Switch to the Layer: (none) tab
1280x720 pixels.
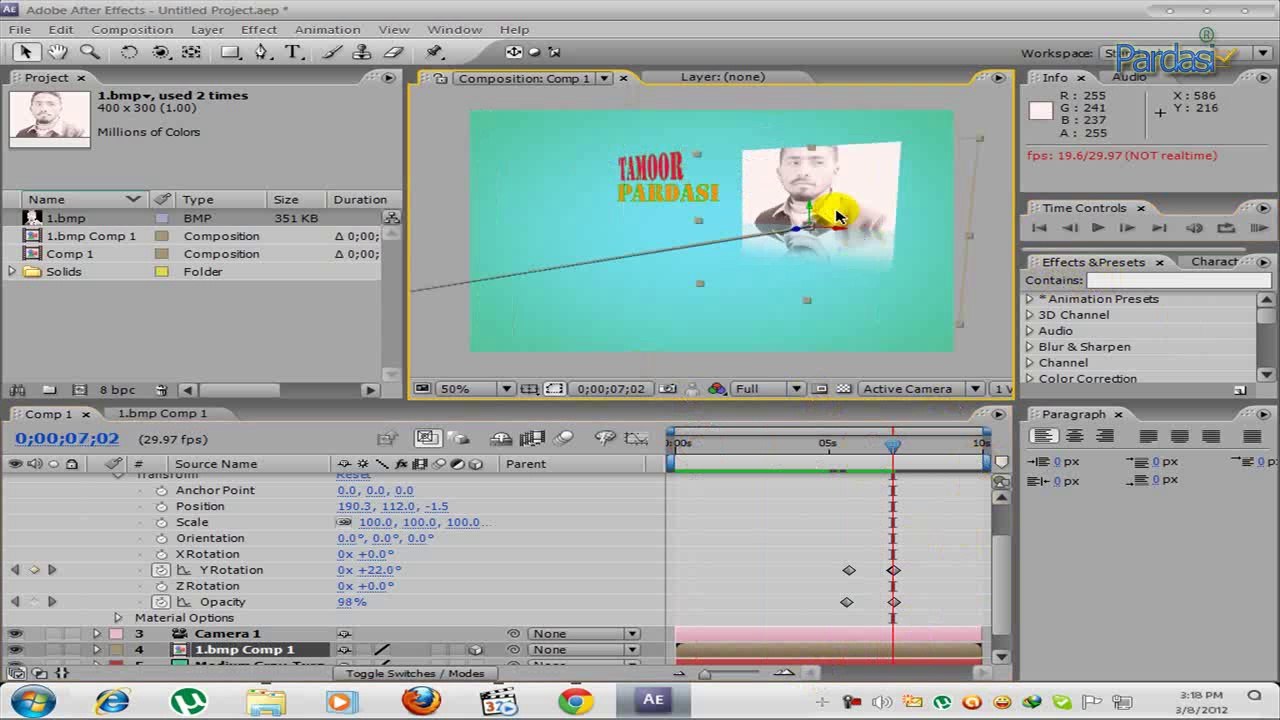click(722, 77)
